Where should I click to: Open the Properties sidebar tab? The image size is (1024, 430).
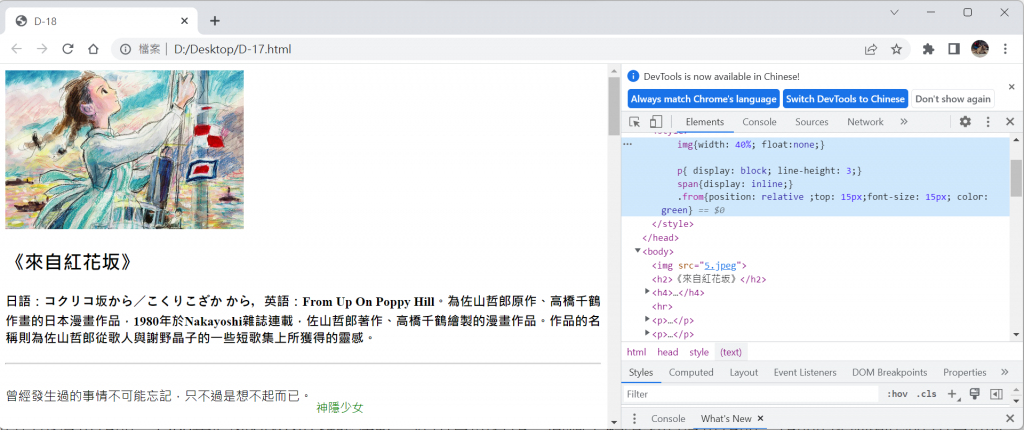pyautogui.click(x=965, y=372)
